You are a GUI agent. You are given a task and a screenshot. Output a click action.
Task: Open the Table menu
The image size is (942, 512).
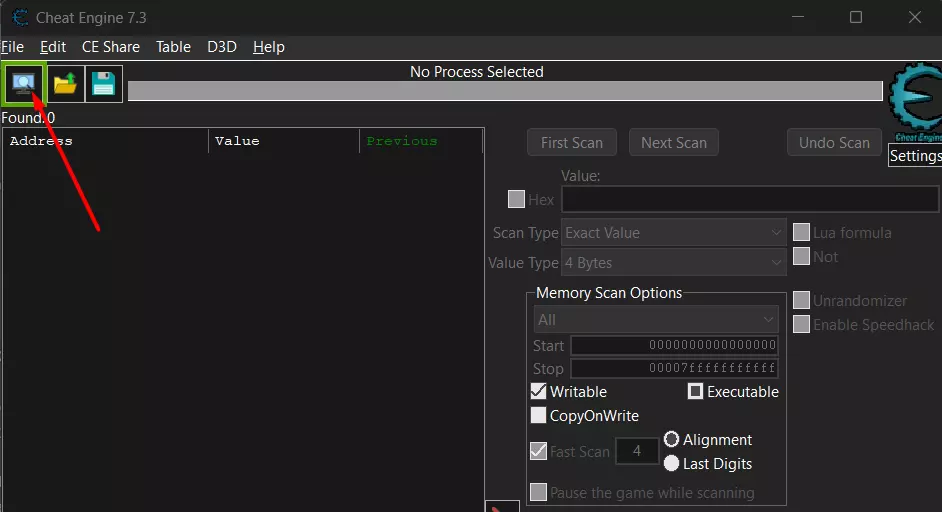click(173, 47)
